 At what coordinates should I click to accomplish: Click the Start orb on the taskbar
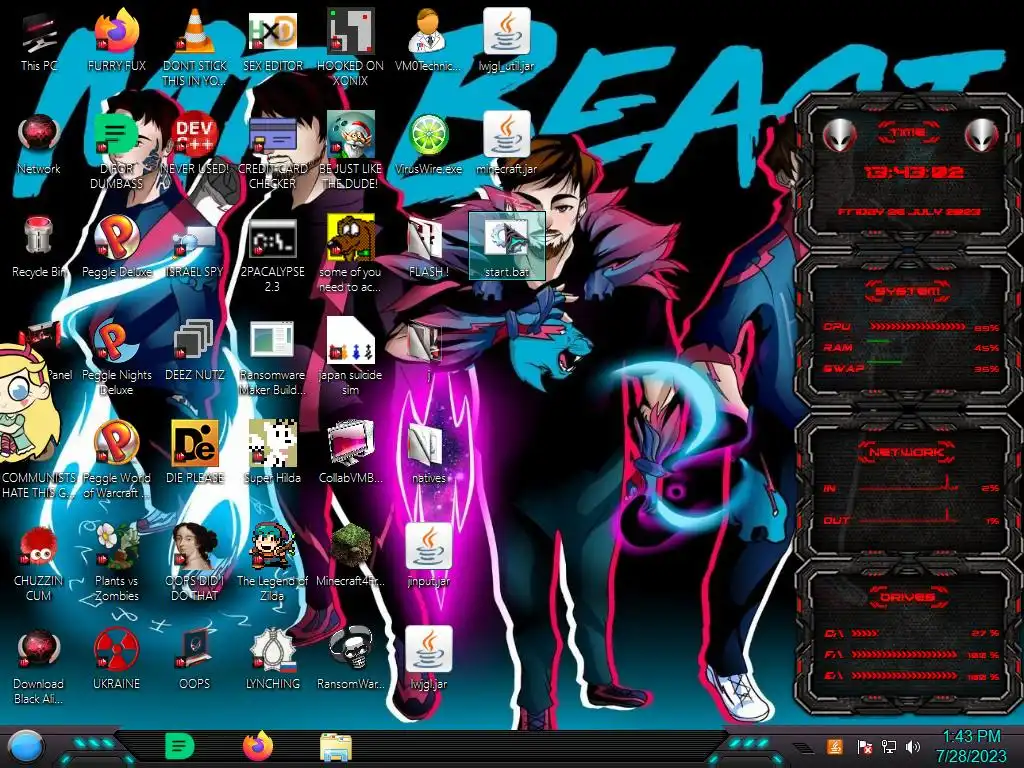tap(24, 747)
